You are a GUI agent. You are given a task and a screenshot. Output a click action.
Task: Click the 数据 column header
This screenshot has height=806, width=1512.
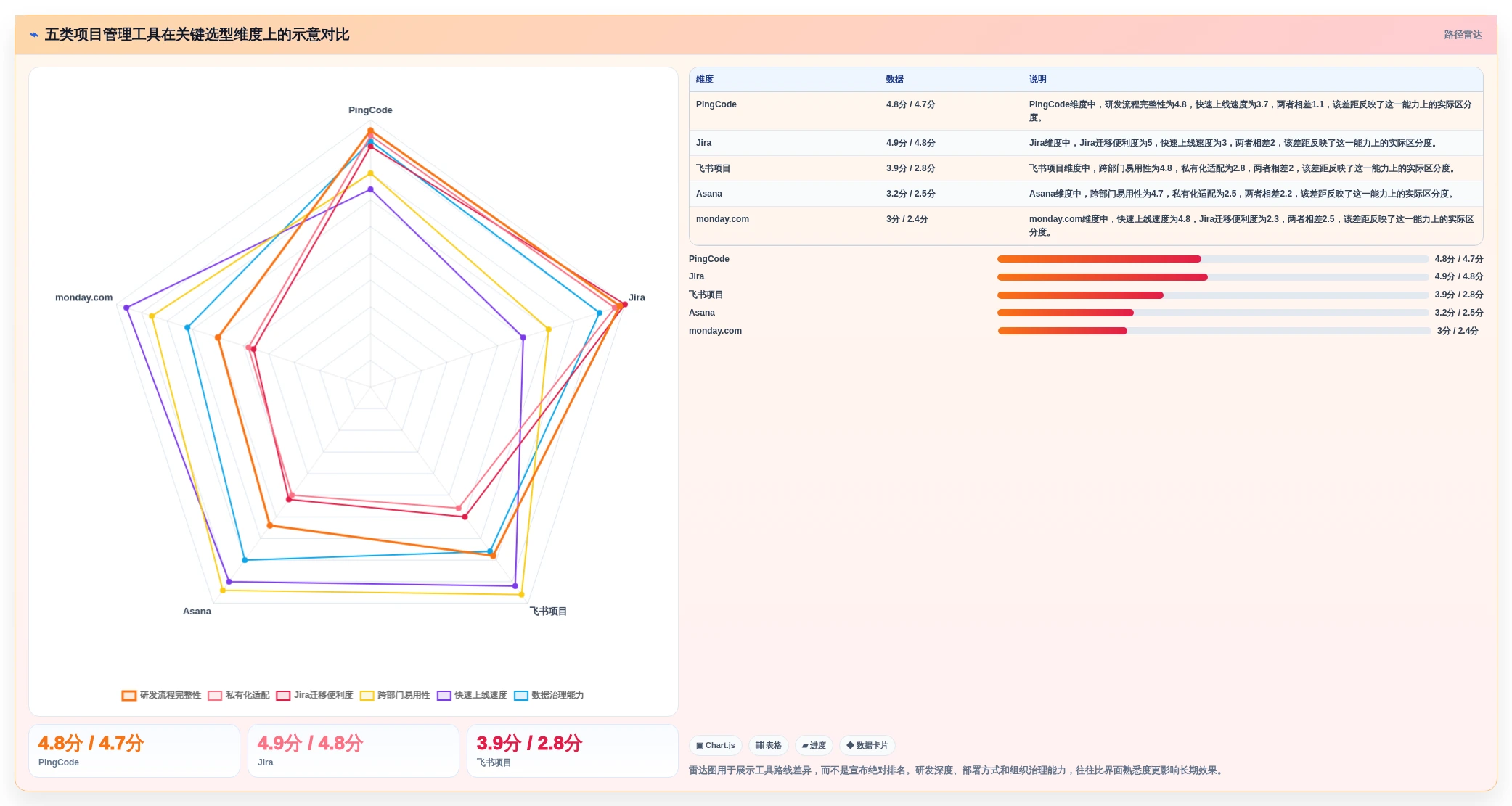pyautogui.click(x=895, y=79)
